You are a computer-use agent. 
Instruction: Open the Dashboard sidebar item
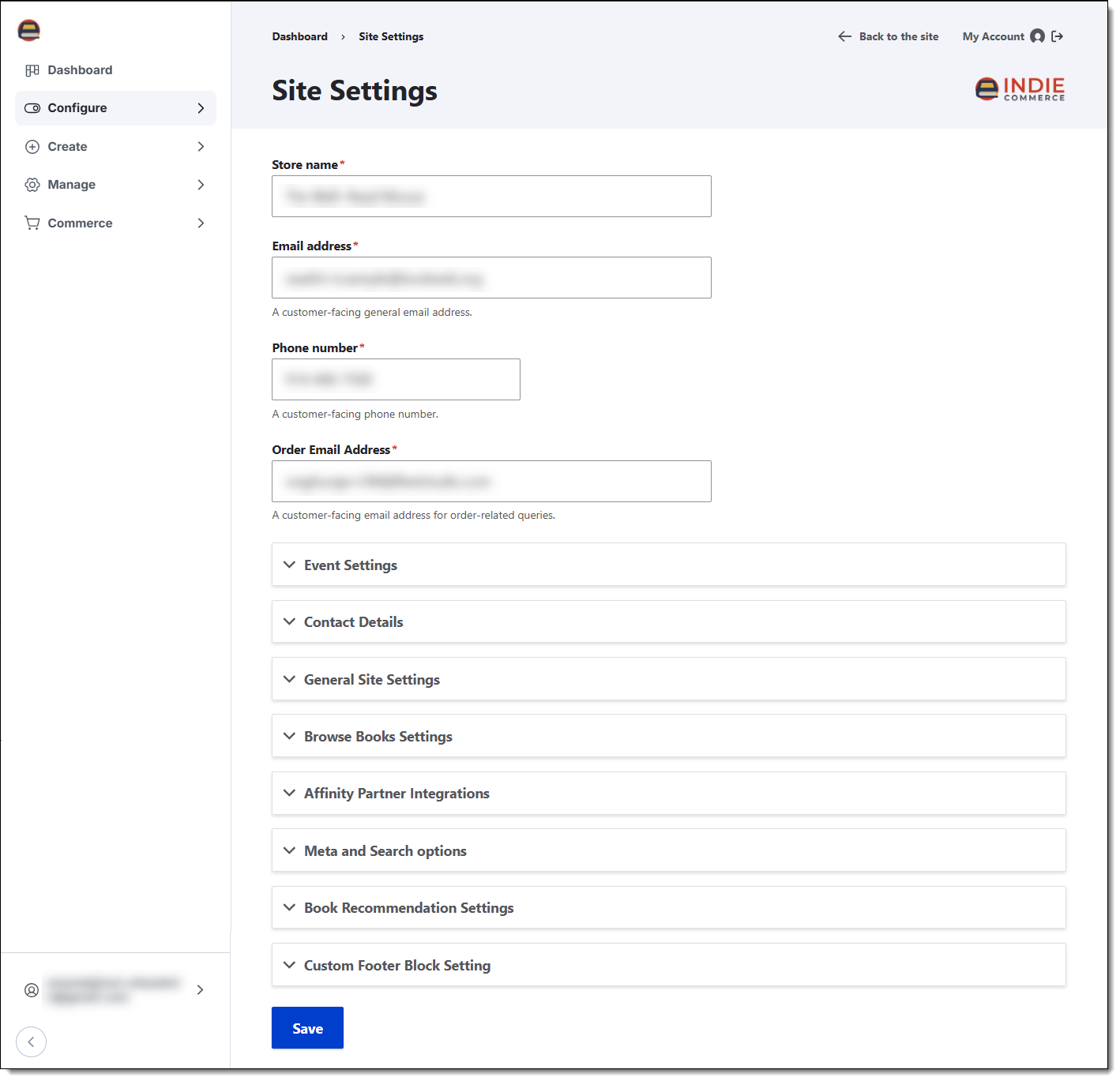tap(115, 70)
